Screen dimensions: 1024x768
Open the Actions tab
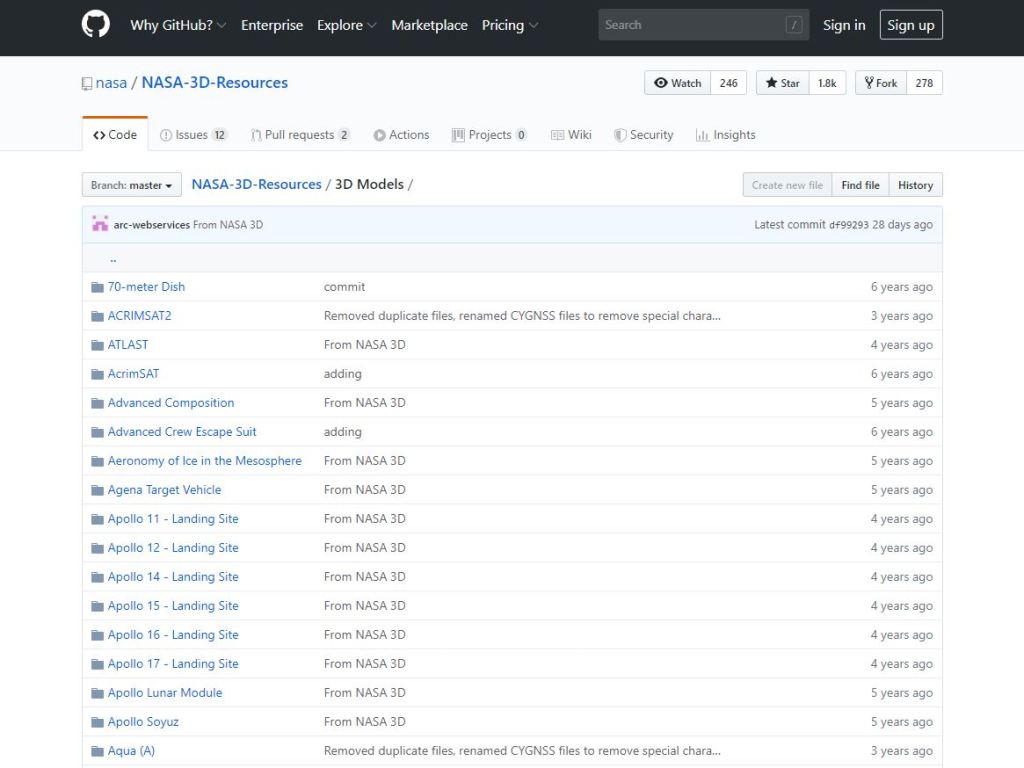coord(401,135)
